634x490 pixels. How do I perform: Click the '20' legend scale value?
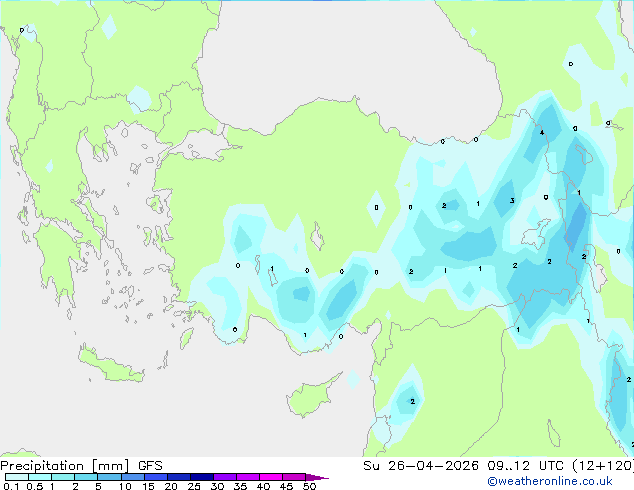(x=171, y=486)
